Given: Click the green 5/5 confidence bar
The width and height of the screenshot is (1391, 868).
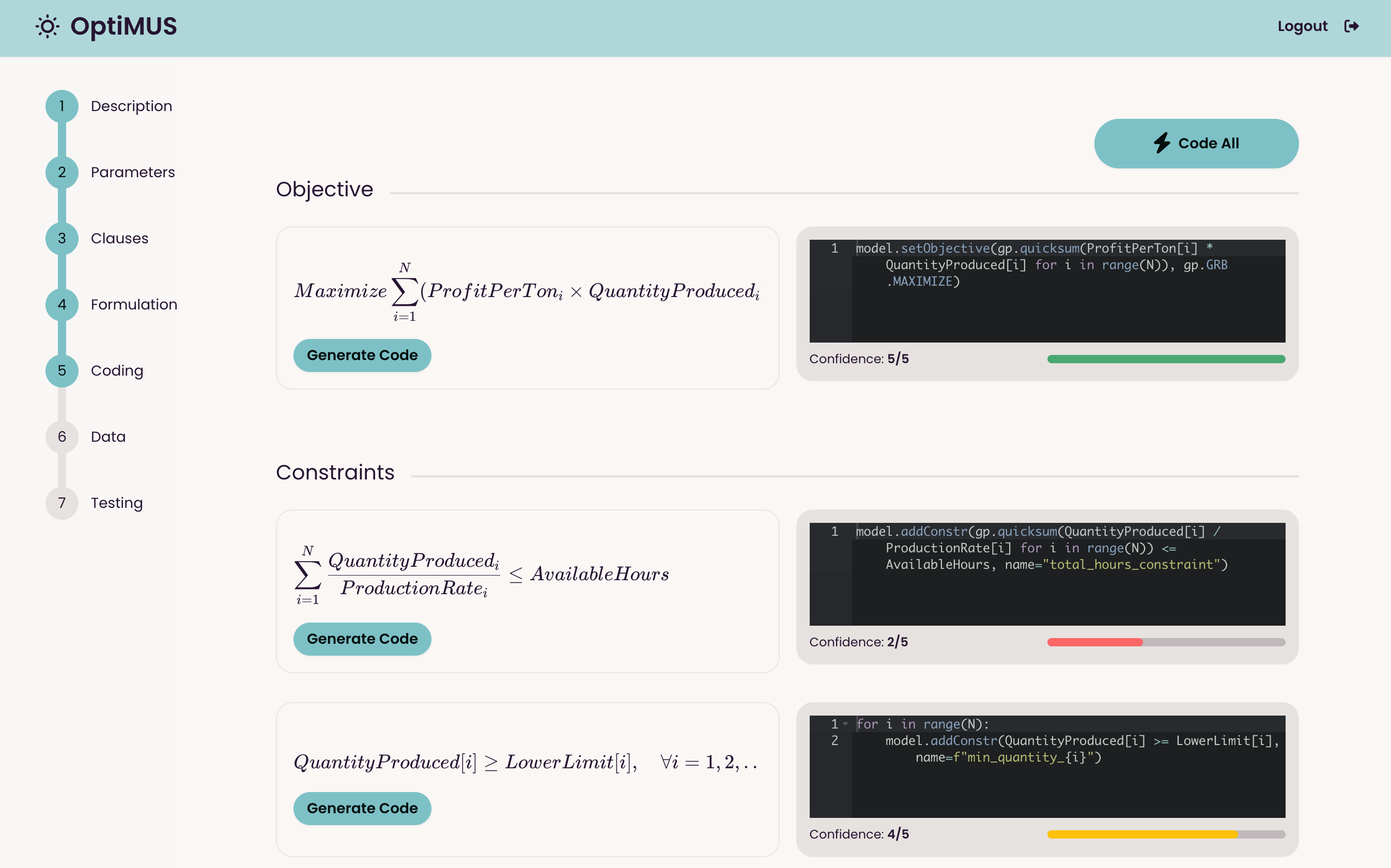Looking at the screenshot, I should point(1165,360).
